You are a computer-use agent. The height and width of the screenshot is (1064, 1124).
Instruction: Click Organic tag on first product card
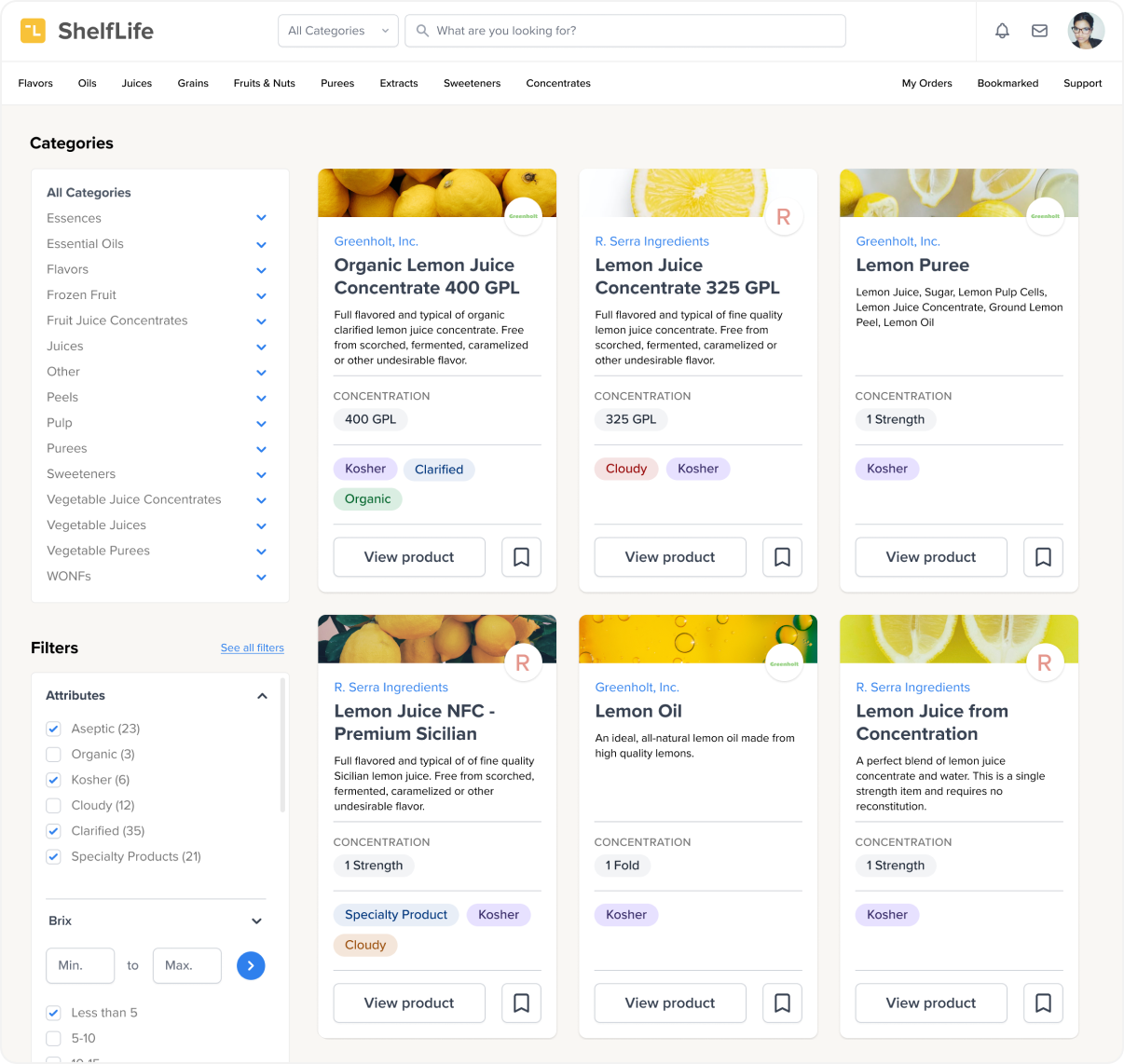click(367, 499)
